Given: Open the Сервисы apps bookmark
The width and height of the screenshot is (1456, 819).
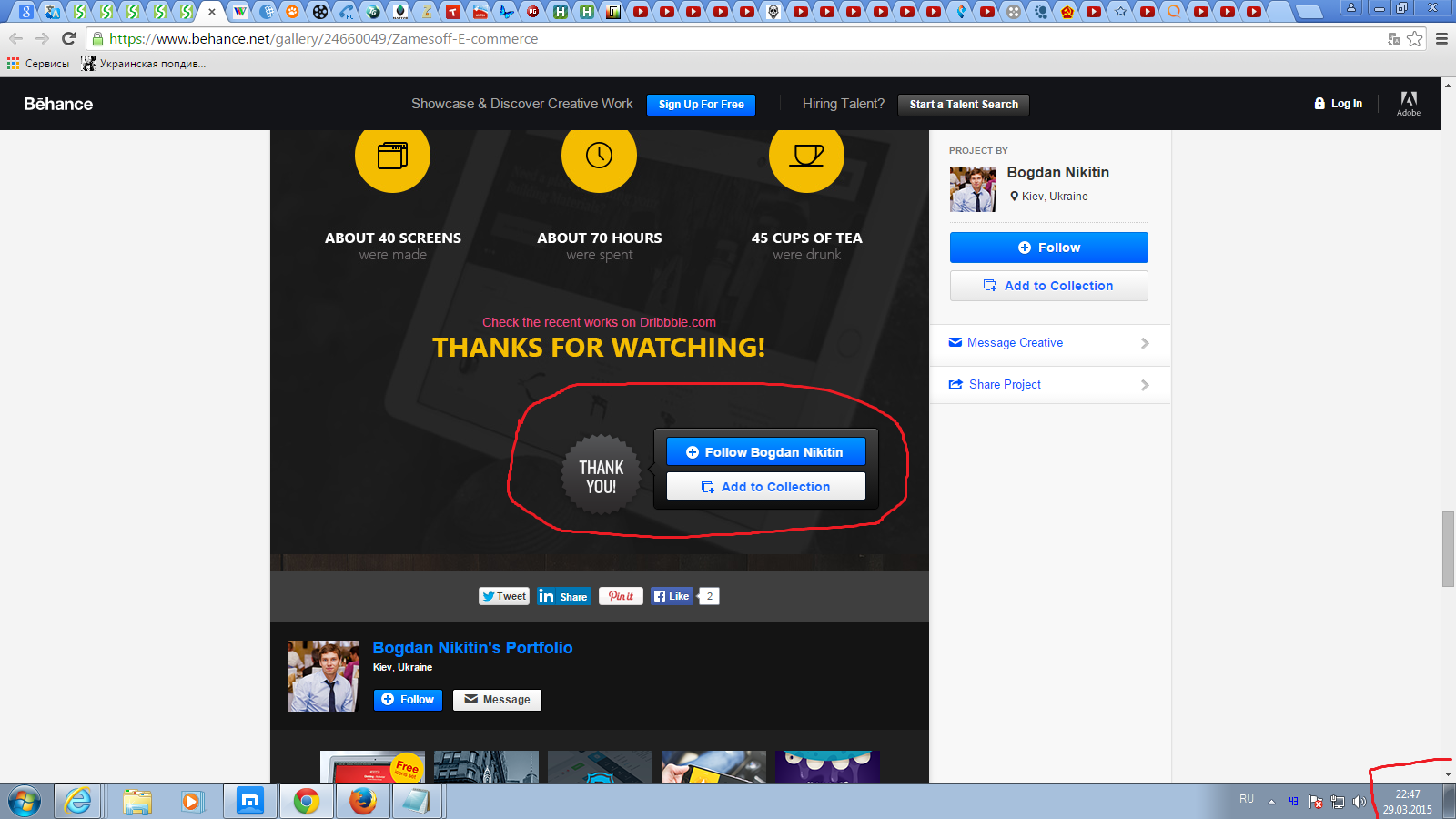Looking at the screenshot, I should [x=38, y=64].
